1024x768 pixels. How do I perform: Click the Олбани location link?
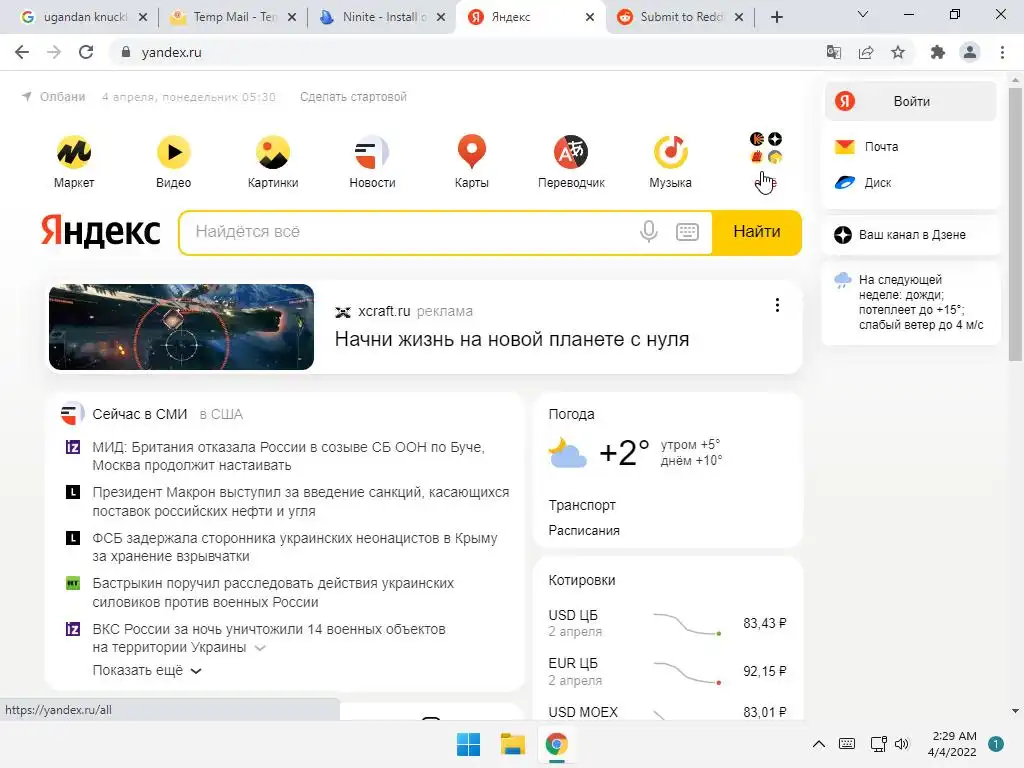pyautogui.click(x=63, y=97)
